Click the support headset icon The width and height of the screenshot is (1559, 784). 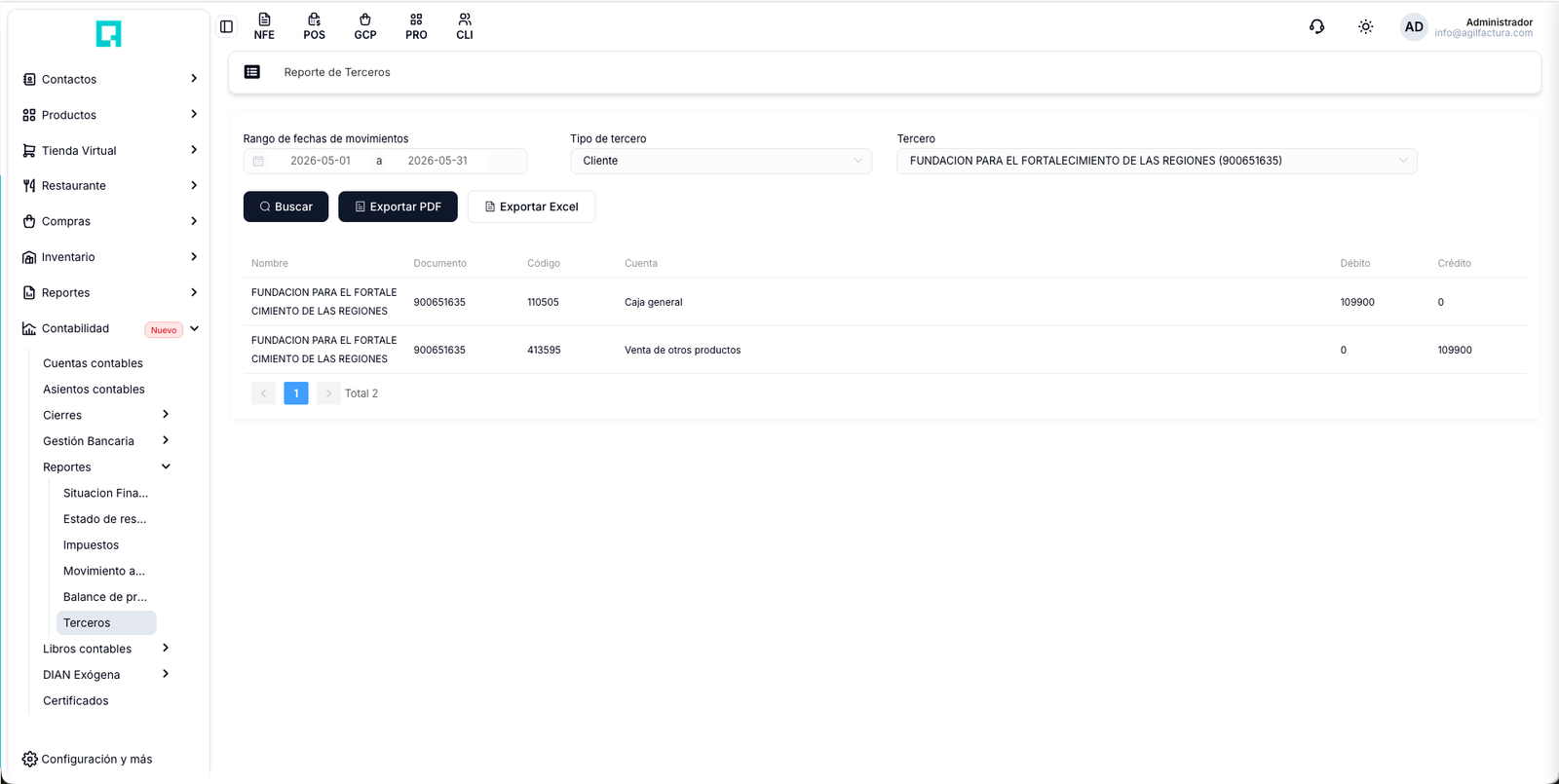click(x=1316, y=27)
